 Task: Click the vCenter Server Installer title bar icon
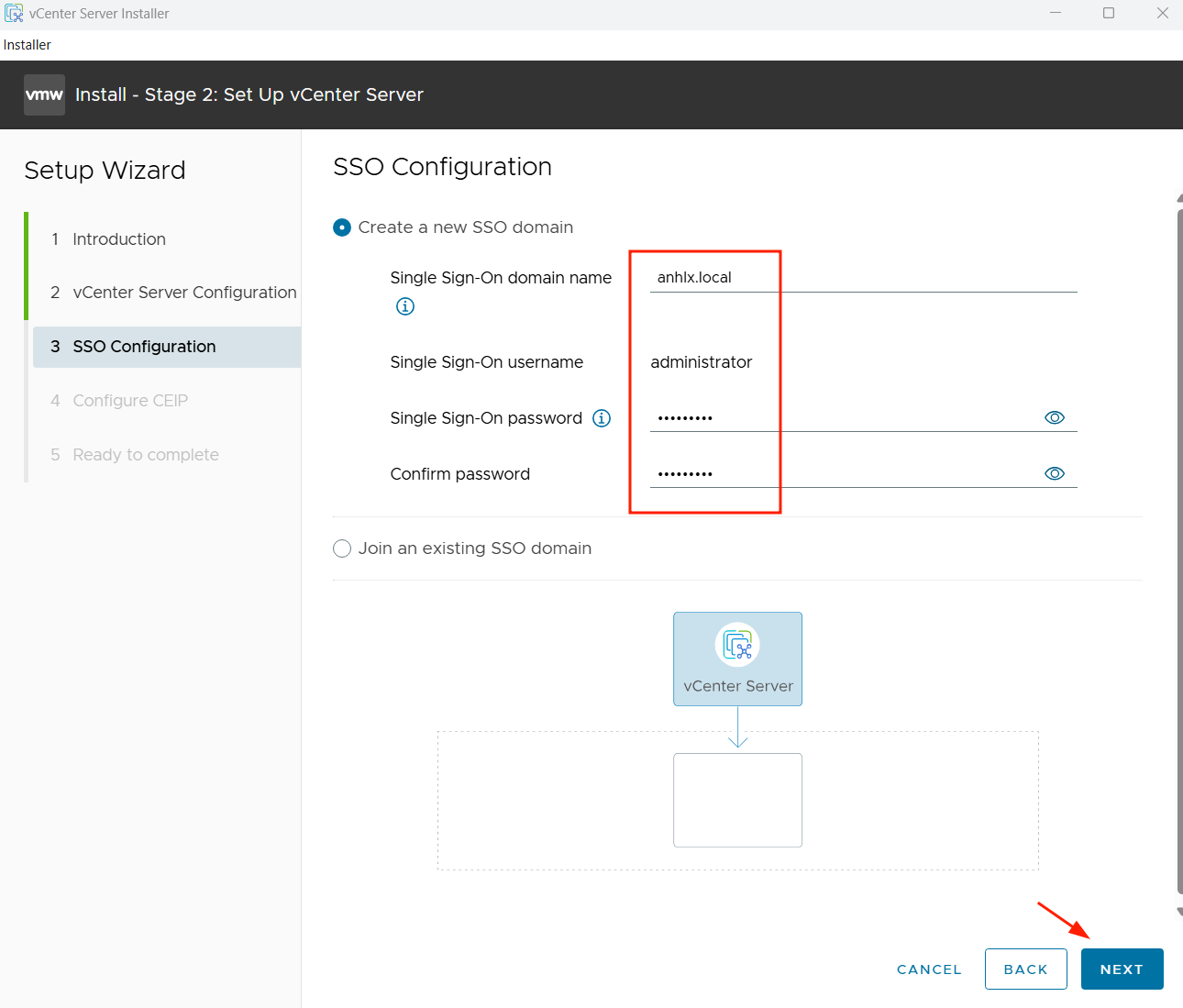coord(14,14)
